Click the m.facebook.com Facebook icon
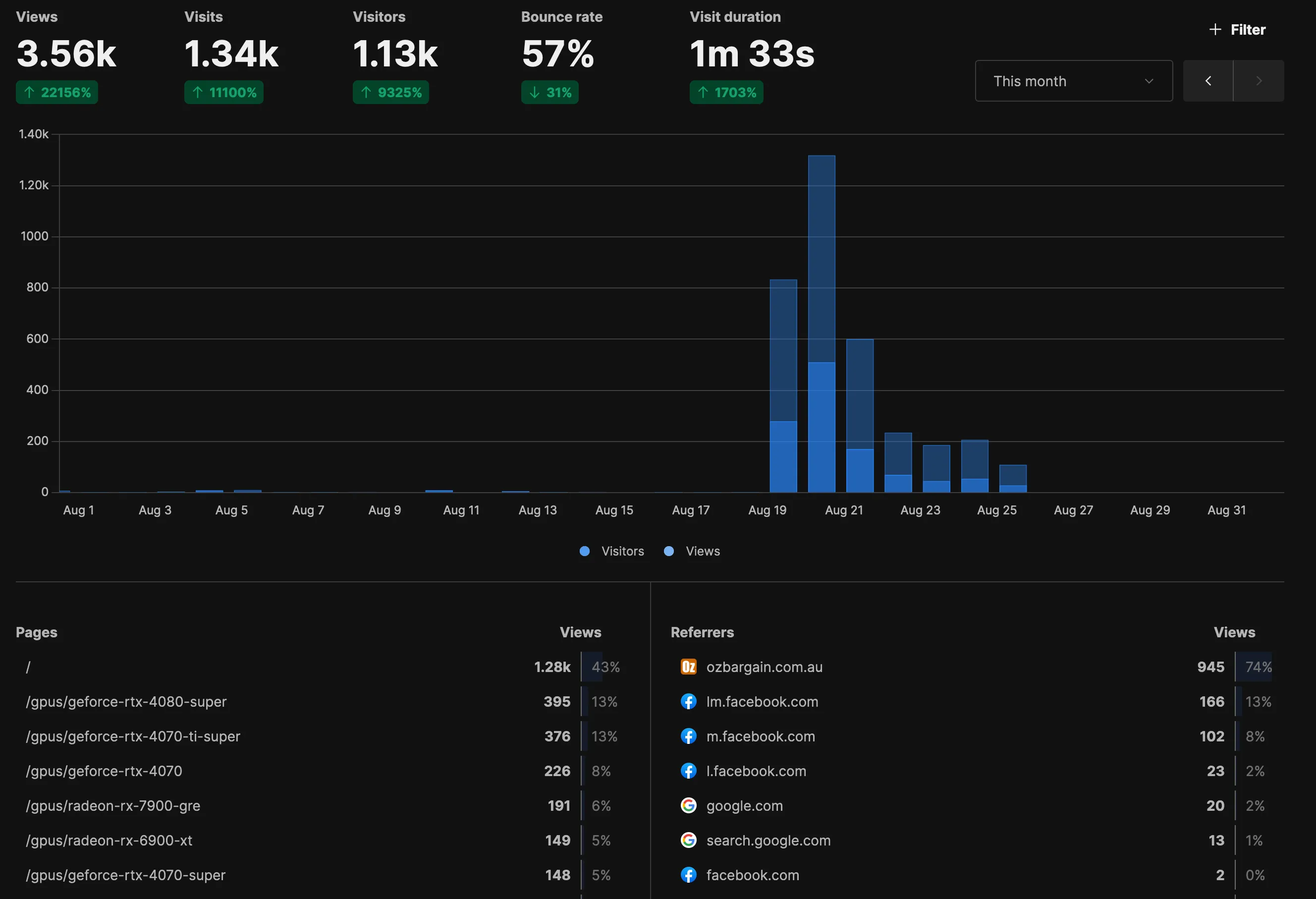 tap(688, 736)
